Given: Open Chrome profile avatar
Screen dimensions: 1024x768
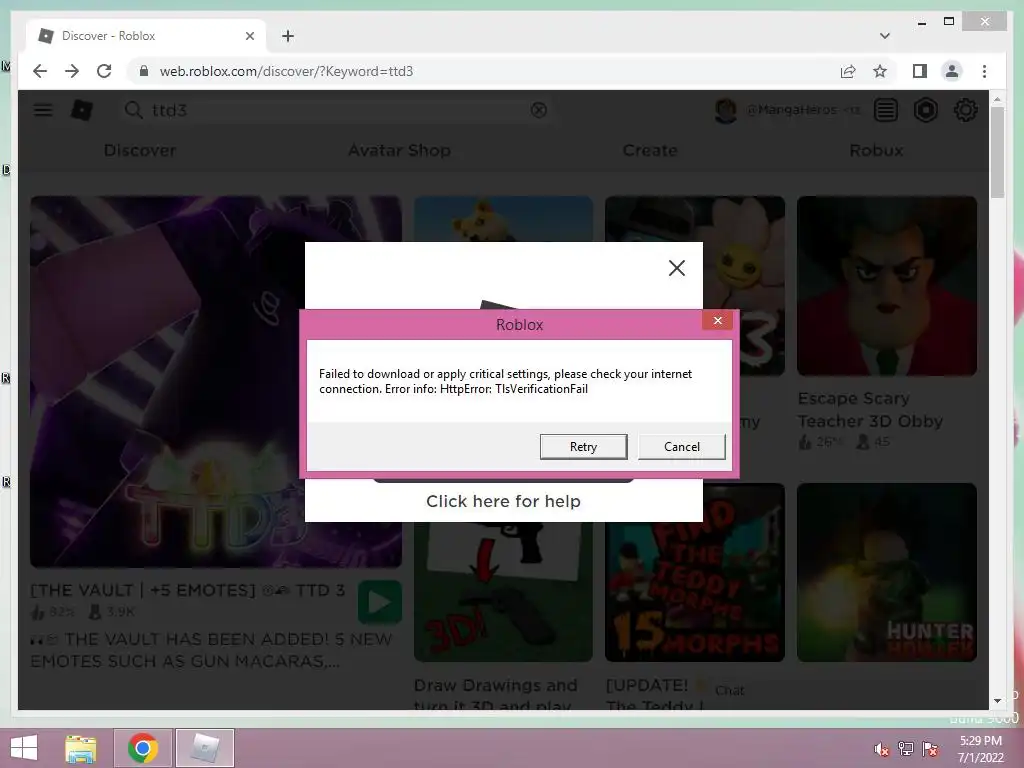Looking at the screenshot, I should pyautogui.click(x=952, y=71).
